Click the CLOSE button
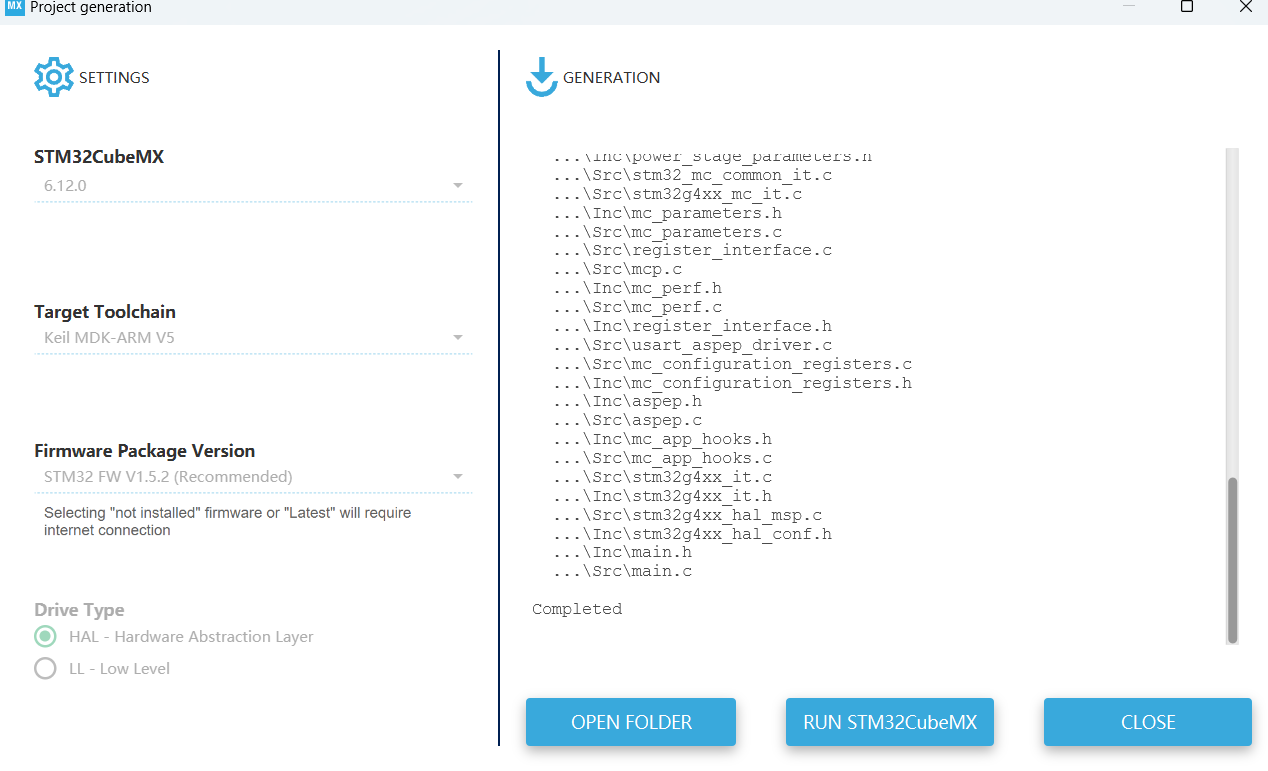Image resolution: width=1268 pixels, height=771 pixels. (x=1147, y=722)
